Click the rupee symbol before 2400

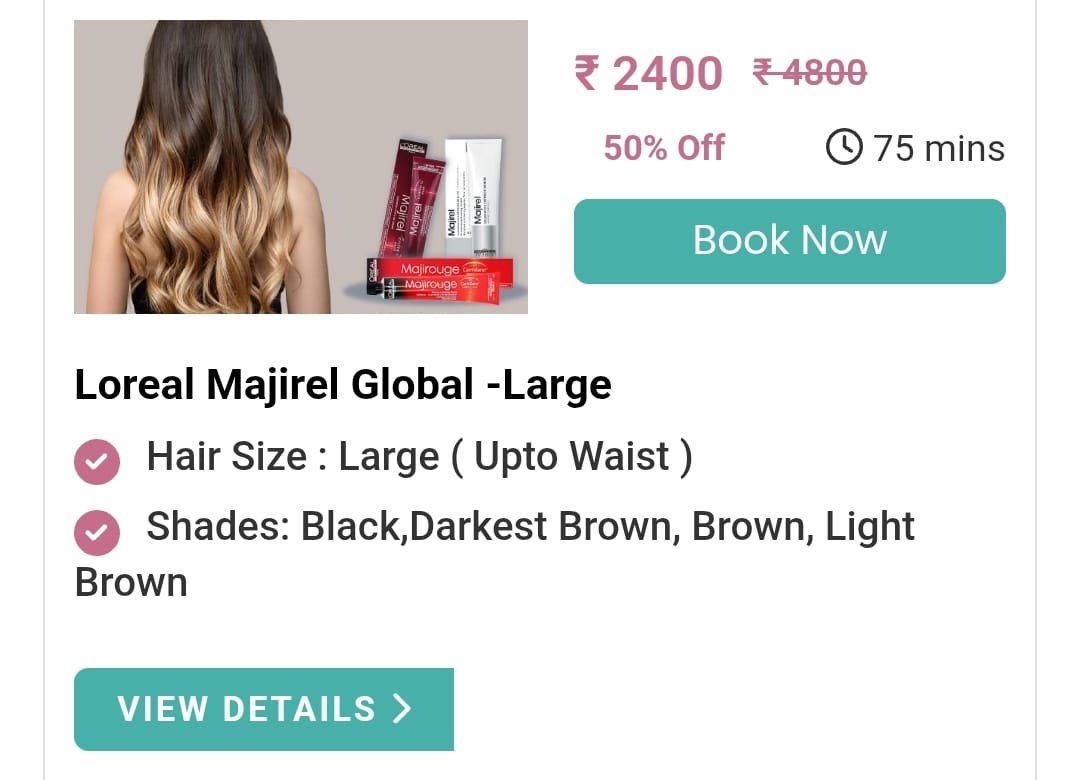pos(587,73)
